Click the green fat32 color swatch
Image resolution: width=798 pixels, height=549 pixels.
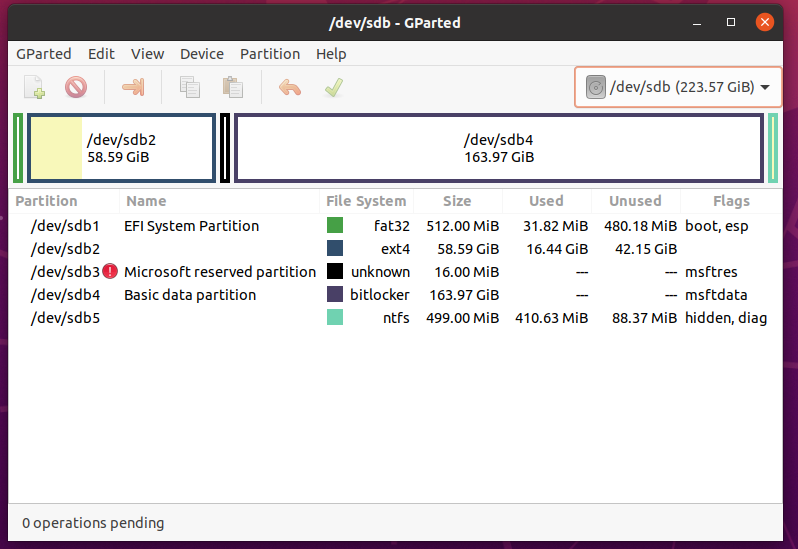(335, 225)
